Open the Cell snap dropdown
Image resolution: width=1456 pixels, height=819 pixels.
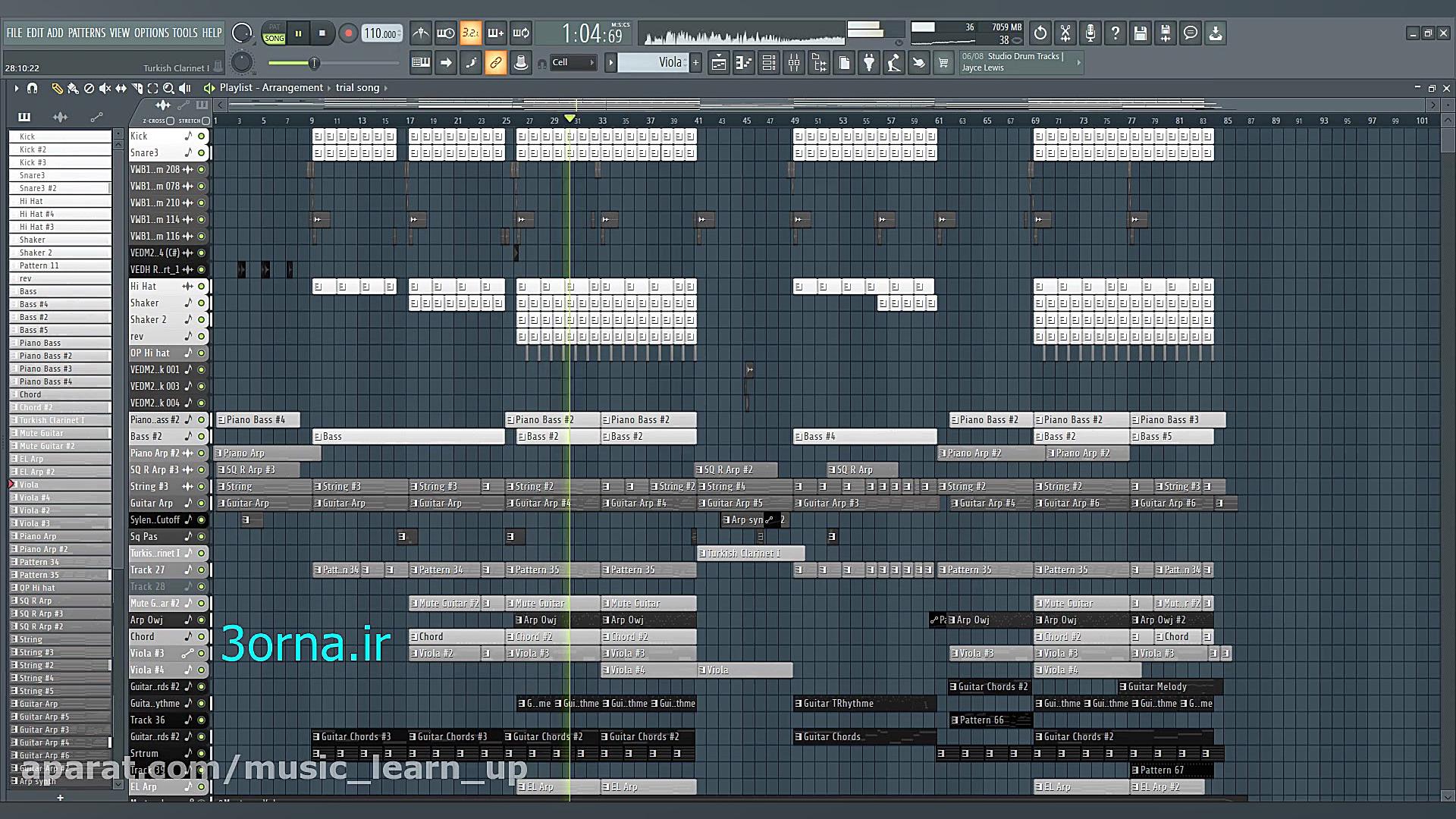click(x=573, y=63)
